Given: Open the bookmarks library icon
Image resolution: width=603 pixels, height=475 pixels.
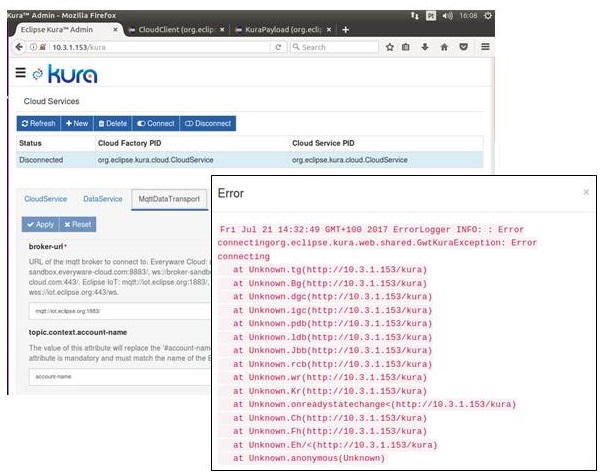Looking at the screenshot, I should click(x=406, y=47).
